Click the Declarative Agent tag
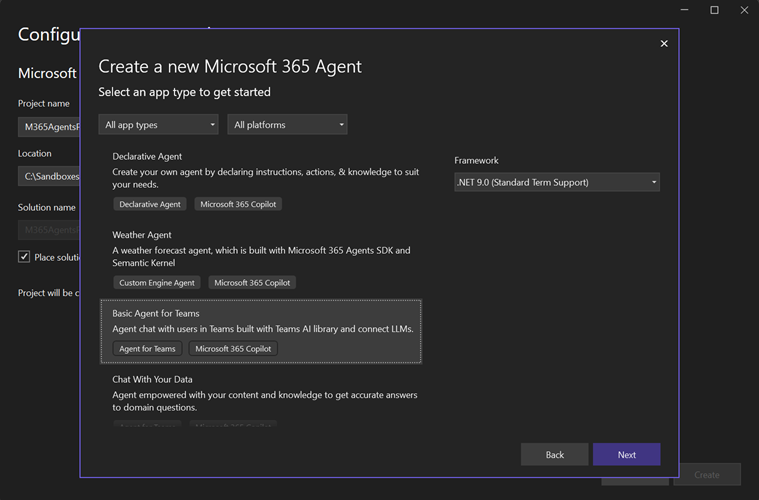Viewport: 759px width, 500px height. (150, 204)
